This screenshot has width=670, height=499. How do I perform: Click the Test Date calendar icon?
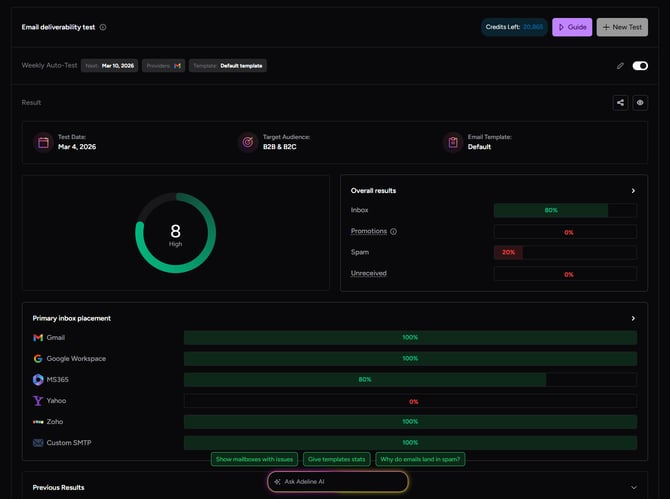click(43, 142)
